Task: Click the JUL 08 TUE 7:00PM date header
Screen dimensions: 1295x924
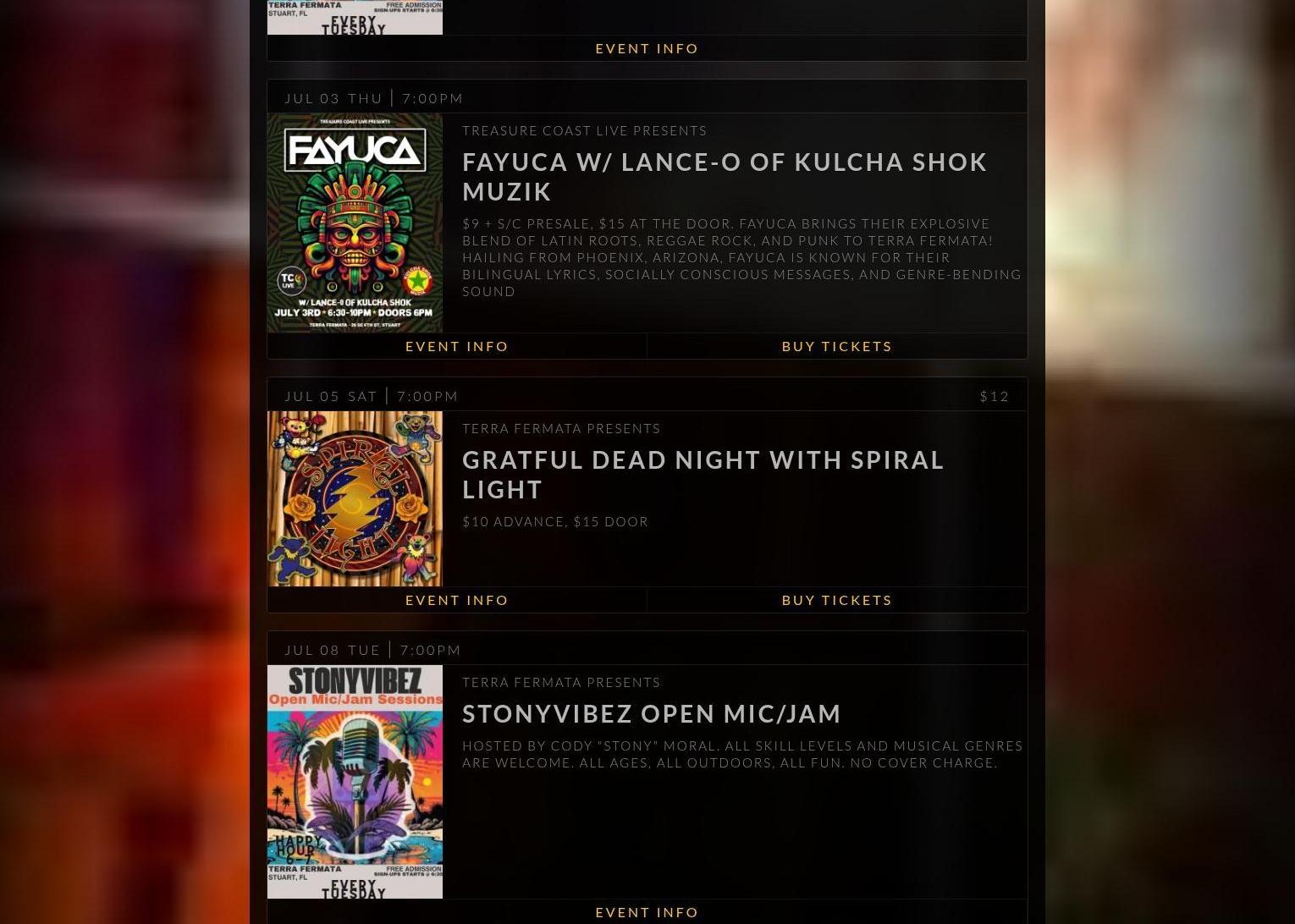Action: point(373,650)
